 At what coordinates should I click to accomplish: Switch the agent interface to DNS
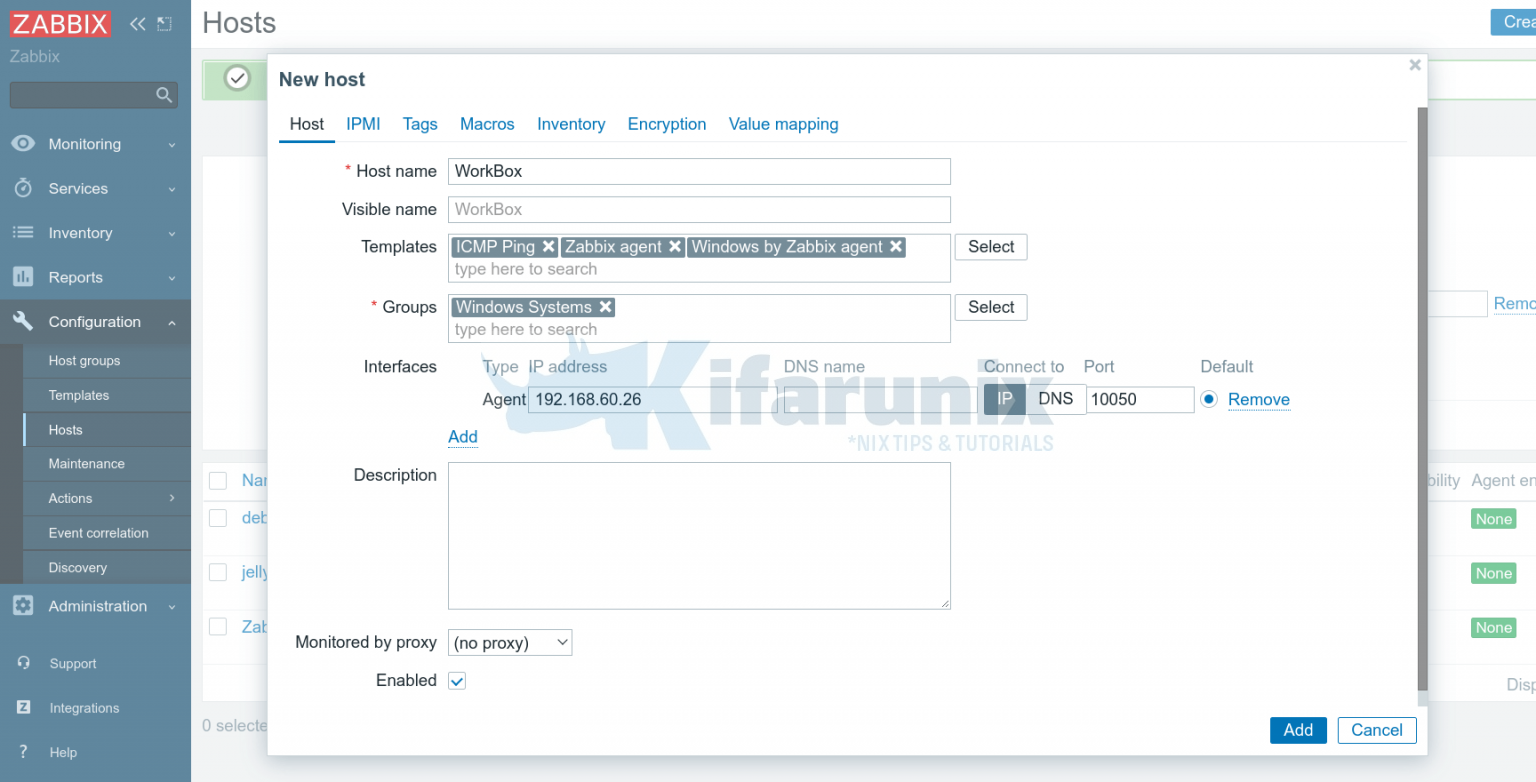[x=1055, y=398]
